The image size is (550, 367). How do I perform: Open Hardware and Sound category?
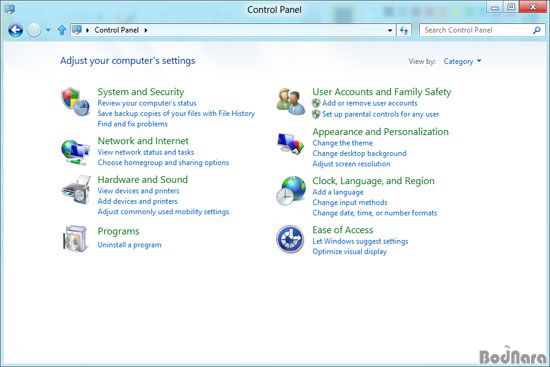tap(142, 180)
